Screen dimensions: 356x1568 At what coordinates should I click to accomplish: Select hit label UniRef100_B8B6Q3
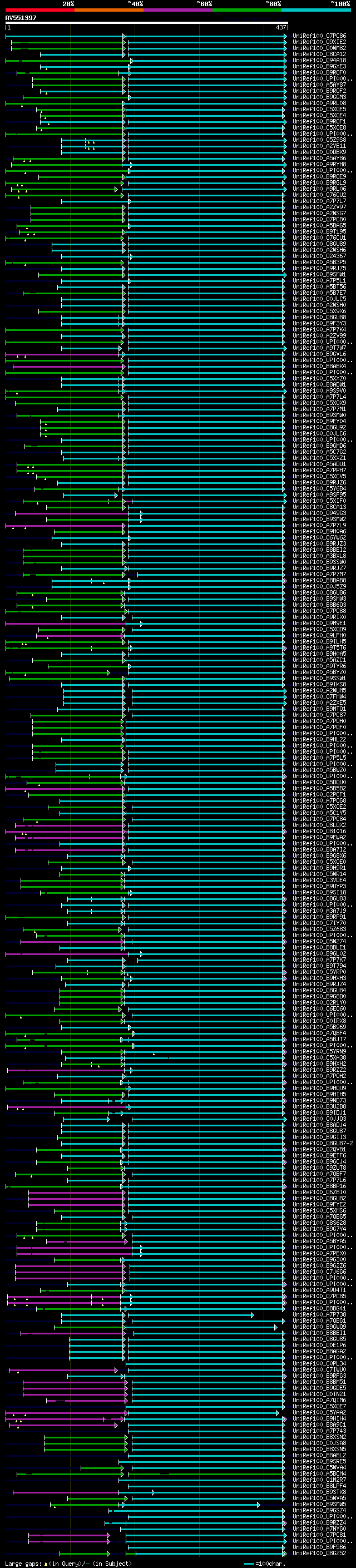(x=319, y=605)
